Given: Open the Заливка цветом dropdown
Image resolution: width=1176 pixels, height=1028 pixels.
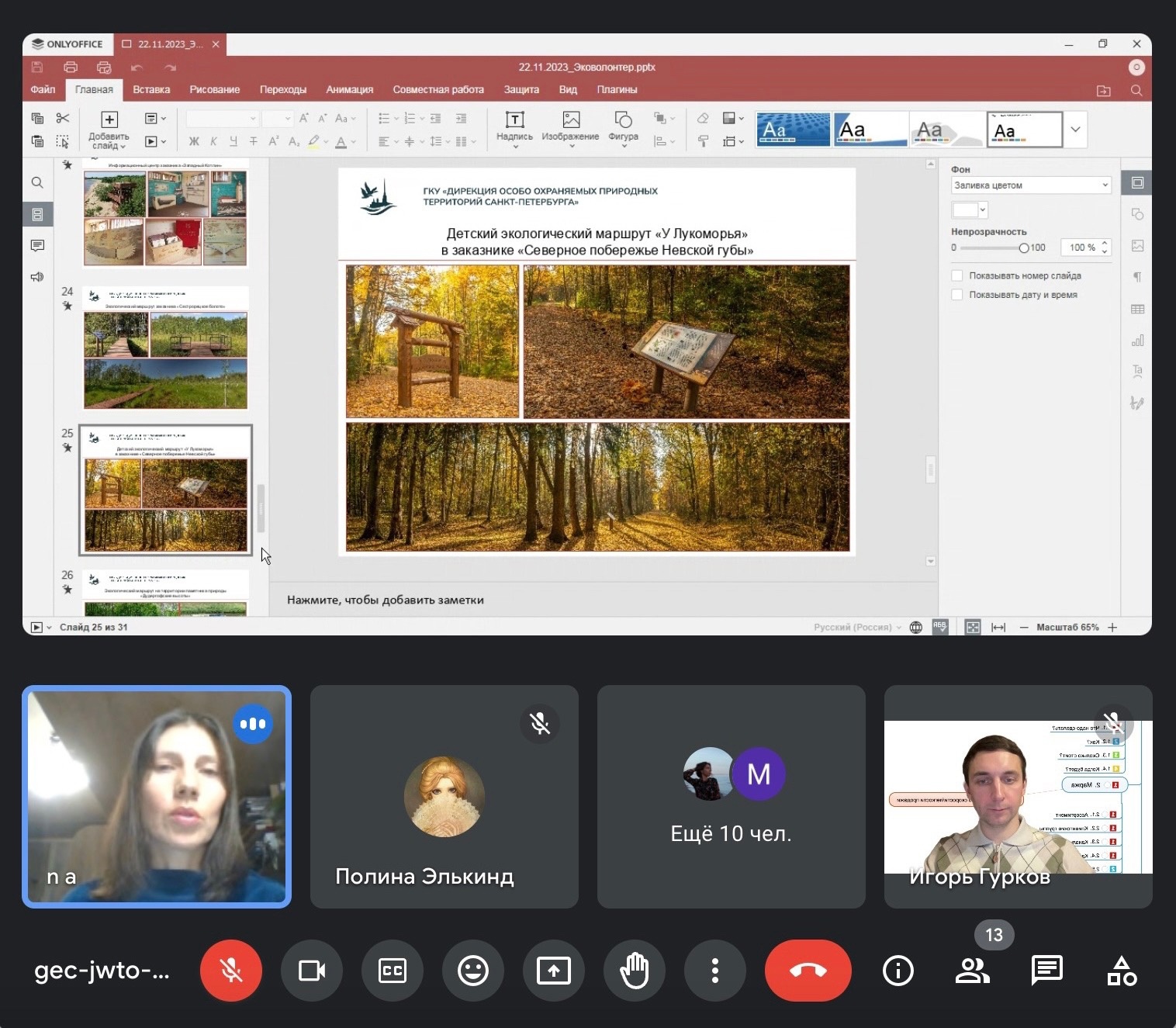Looking at the screenshot, I should click(x=1031, y=185).
